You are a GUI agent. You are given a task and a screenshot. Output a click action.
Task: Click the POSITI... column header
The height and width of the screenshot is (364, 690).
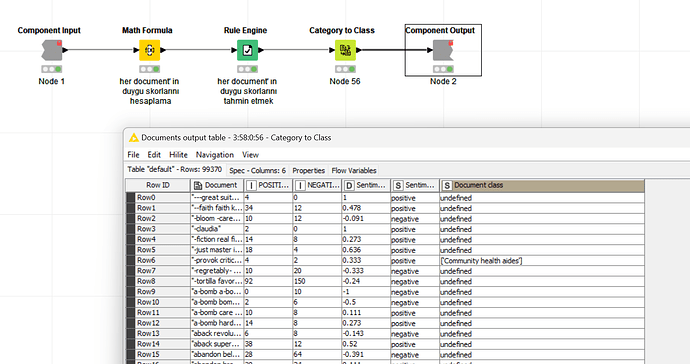coord(268,185)
